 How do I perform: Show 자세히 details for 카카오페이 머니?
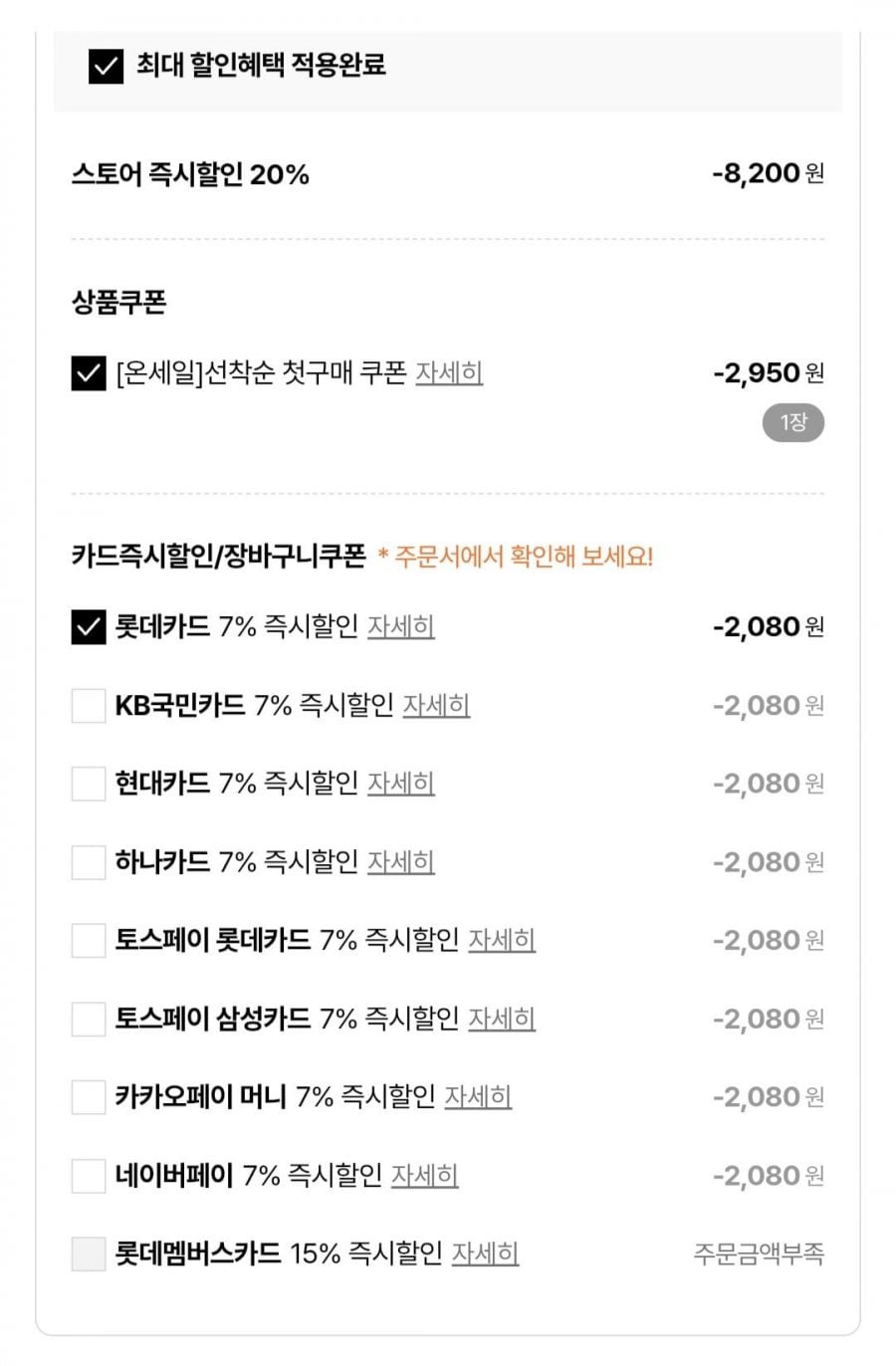tap(478, 1097)
